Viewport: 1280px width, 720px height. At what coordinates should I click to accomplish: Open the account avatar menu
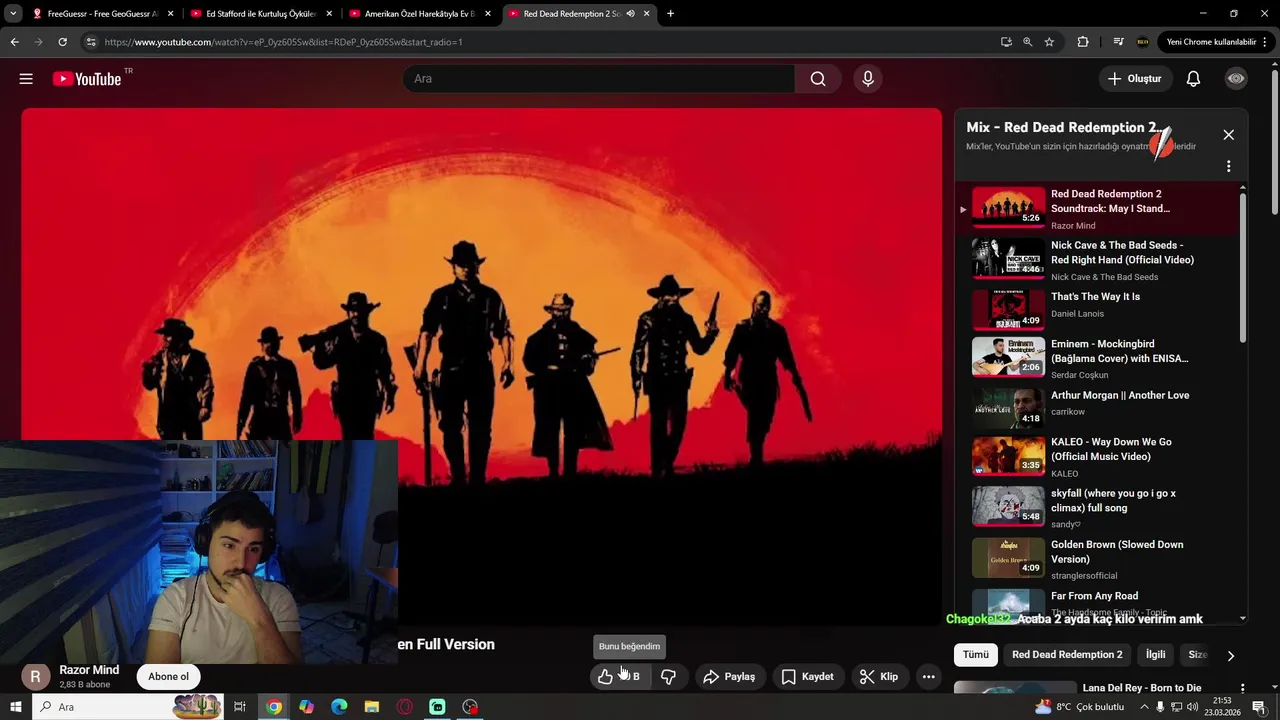tap(1236, 79)
